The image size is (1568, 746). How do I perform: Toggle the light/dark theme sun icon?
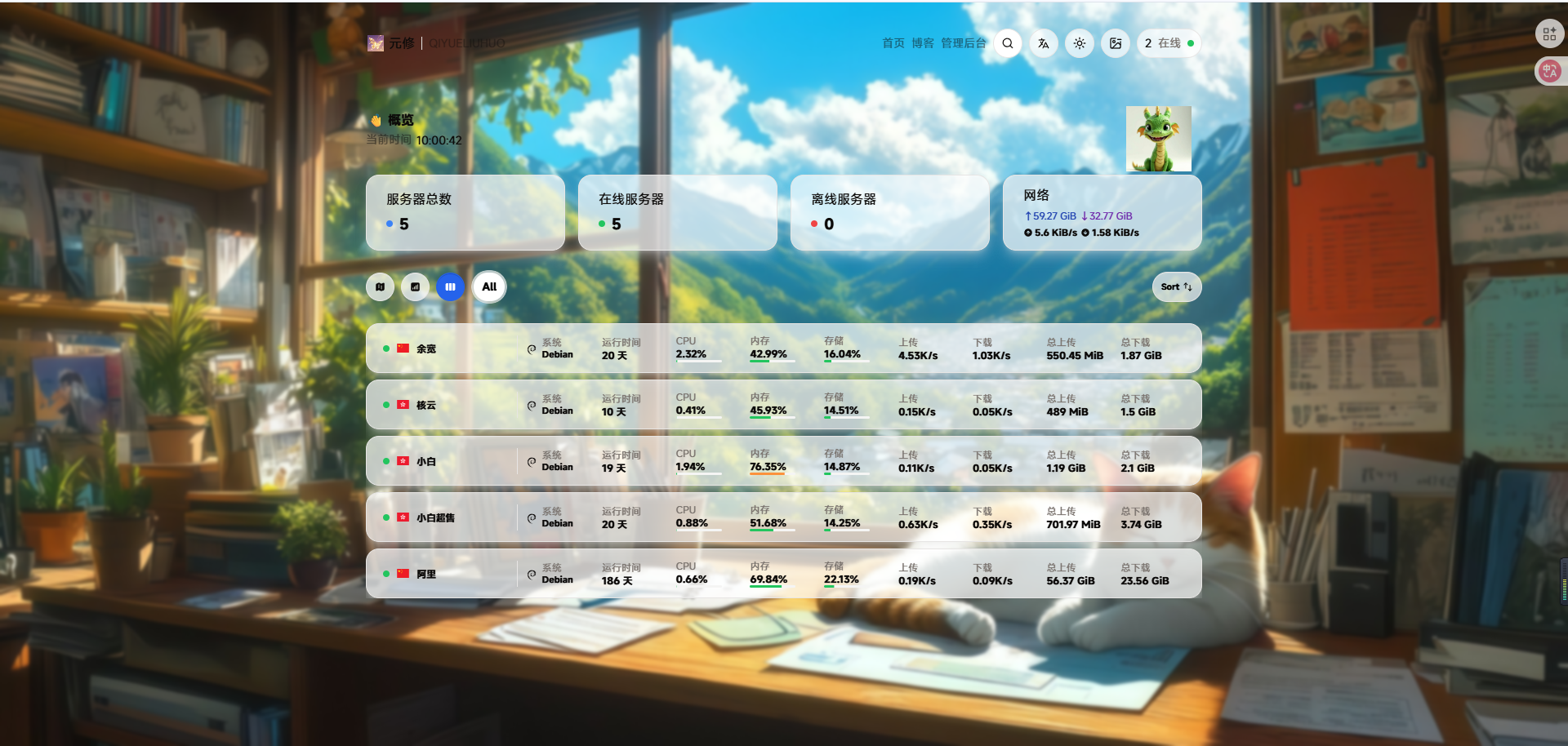1080,43
